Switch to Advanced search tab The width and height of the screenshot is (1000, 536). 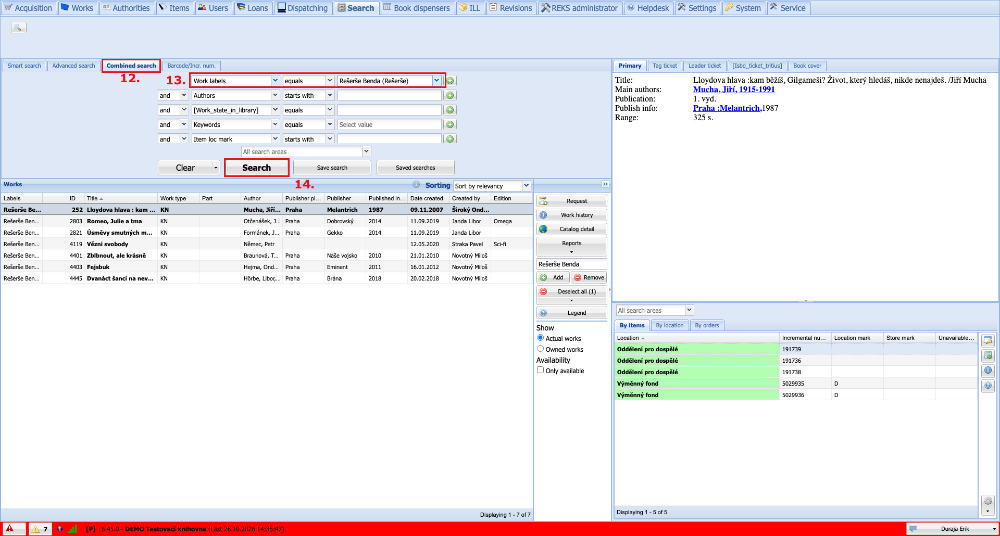73,66
